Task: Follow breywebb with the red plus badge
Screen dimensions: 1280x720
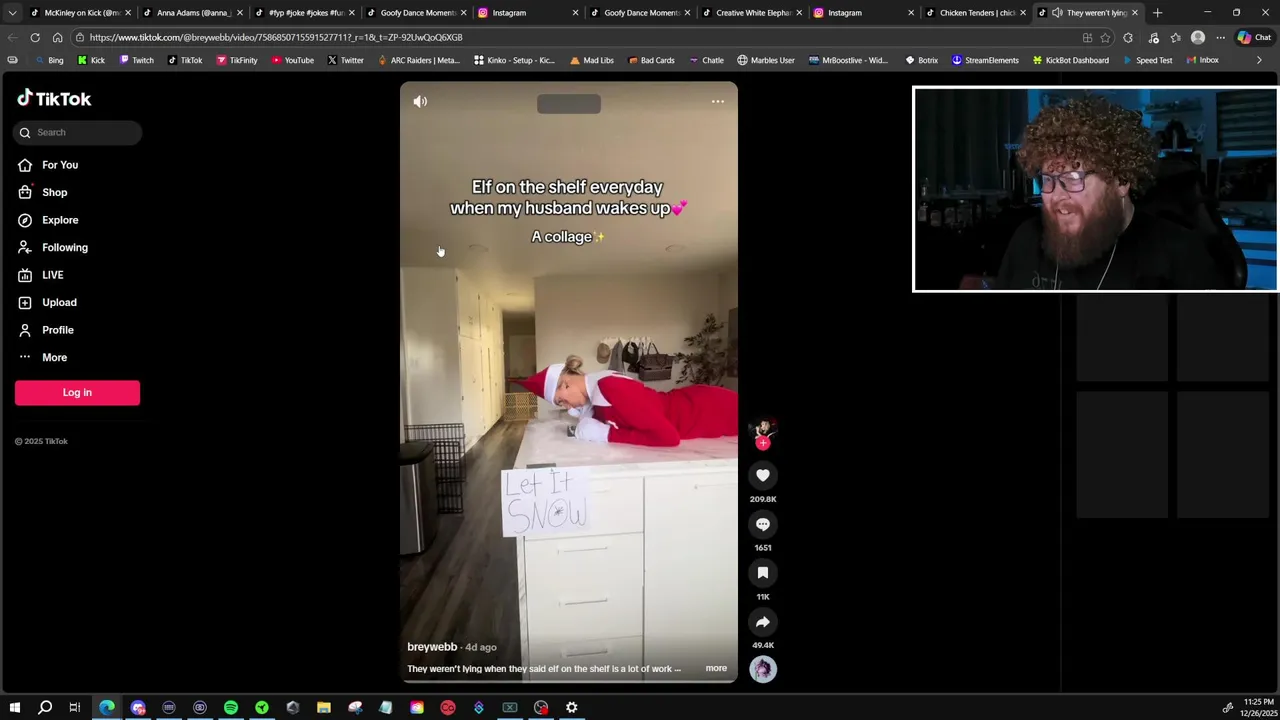Action: tap(763, 443)
